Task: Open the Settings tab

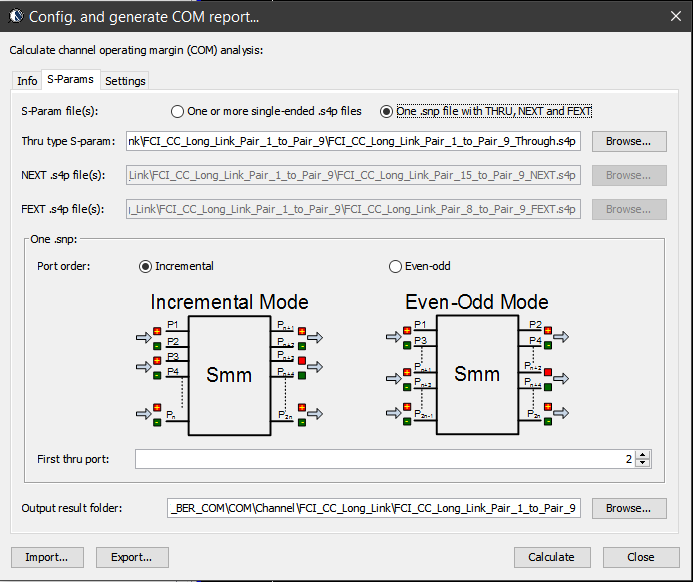Action: [x=125, y=81]
